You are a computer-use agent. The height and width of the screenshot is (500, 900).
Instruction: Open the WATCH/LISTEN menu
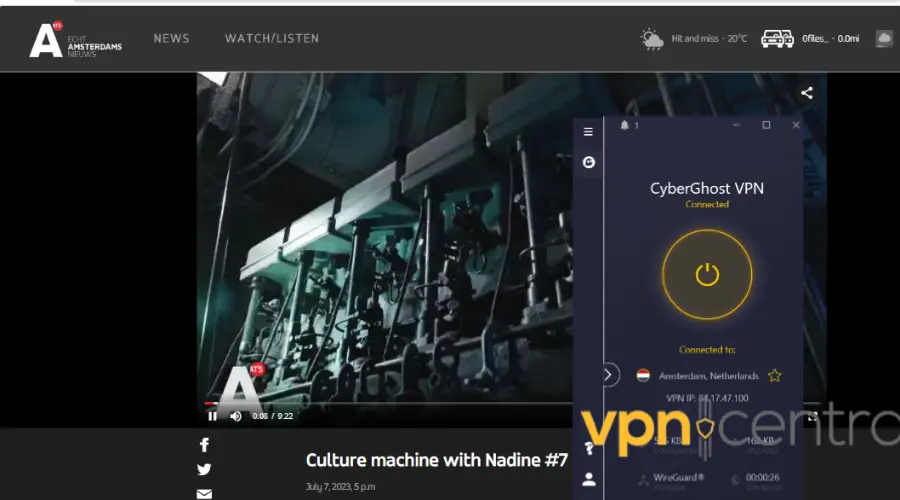[271, 38]
